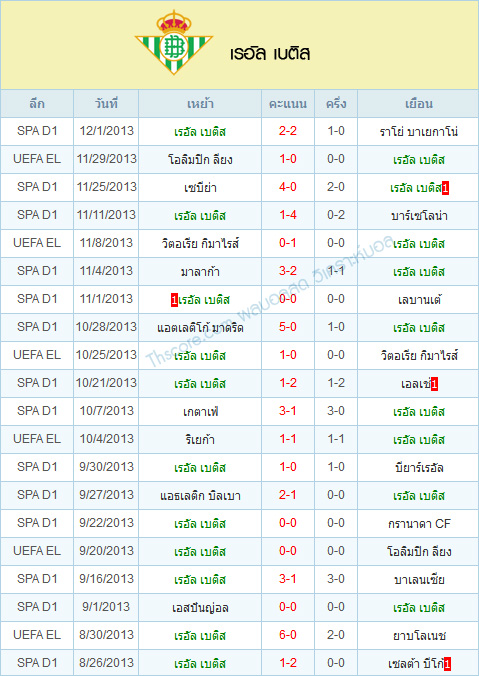Viewport: 479px width, 676px height.
Task: Click the 6-0 score against ยาบโลเนช
Action: pyautogui.click(x=288, y=635)
